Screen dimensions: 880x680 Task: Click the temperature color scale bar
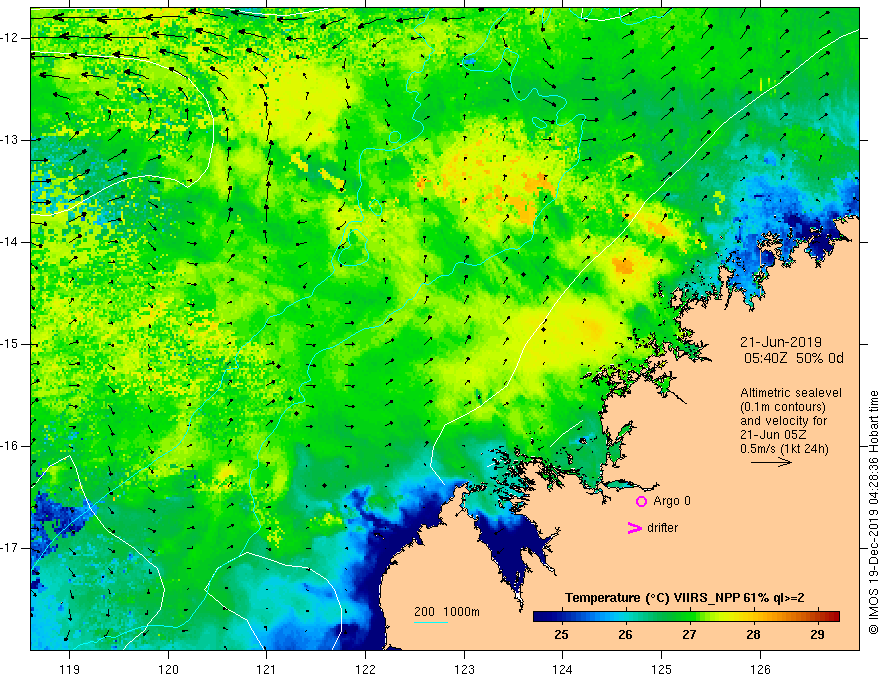(686, 617)
